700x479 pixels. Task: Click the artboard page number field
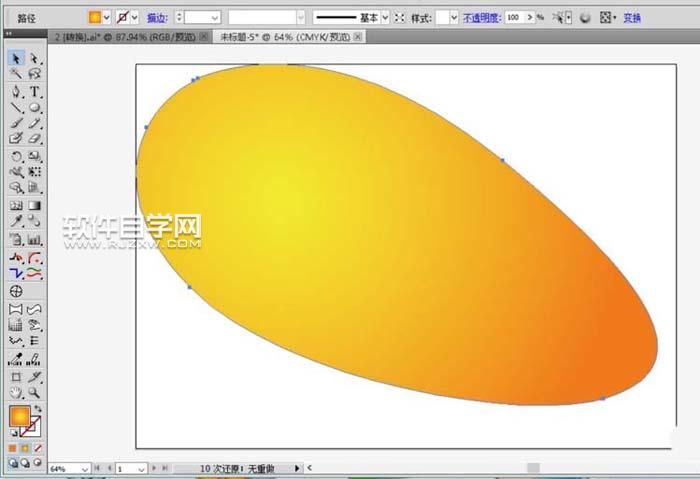[x=127, y=468]
